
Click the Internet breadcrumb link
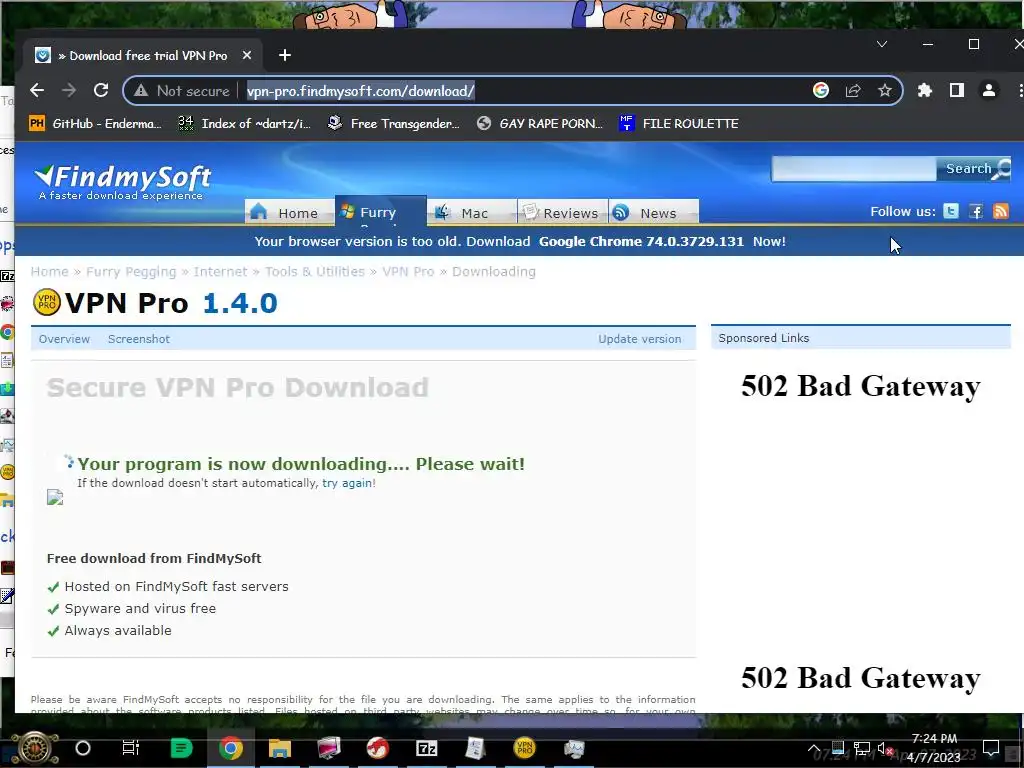click(220, 272)
